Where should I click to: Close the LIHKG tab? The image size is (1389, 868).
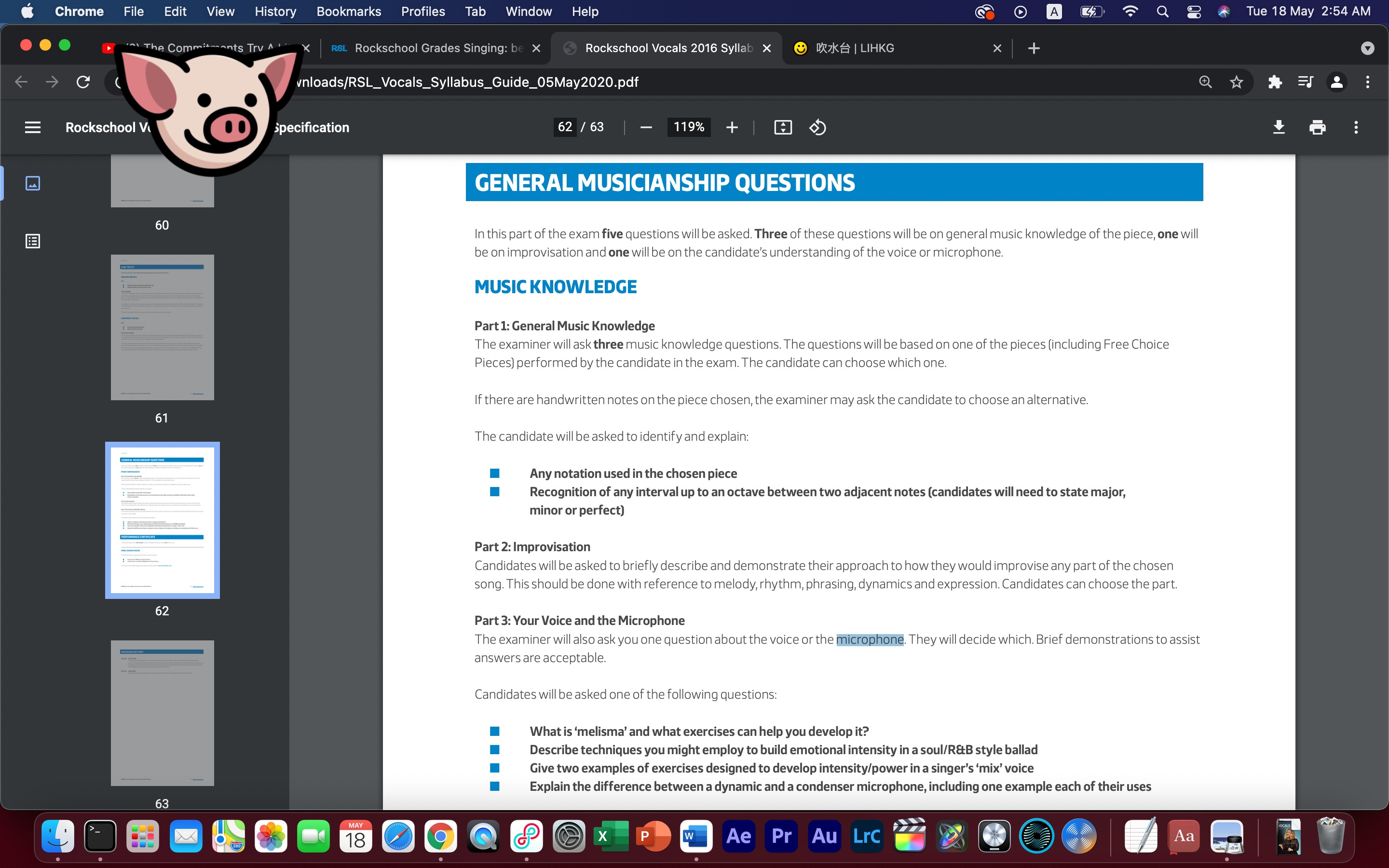click(997, 48)
